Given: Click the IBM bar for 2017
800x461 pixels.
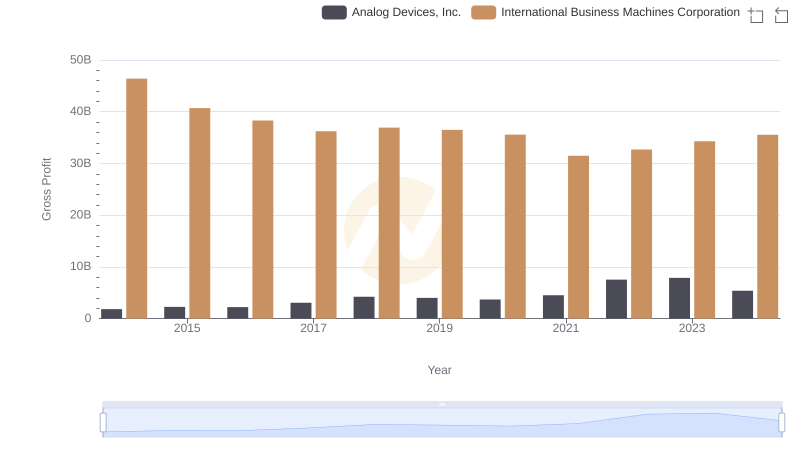Looking at the screenshot, I should [x=326, y=225].
